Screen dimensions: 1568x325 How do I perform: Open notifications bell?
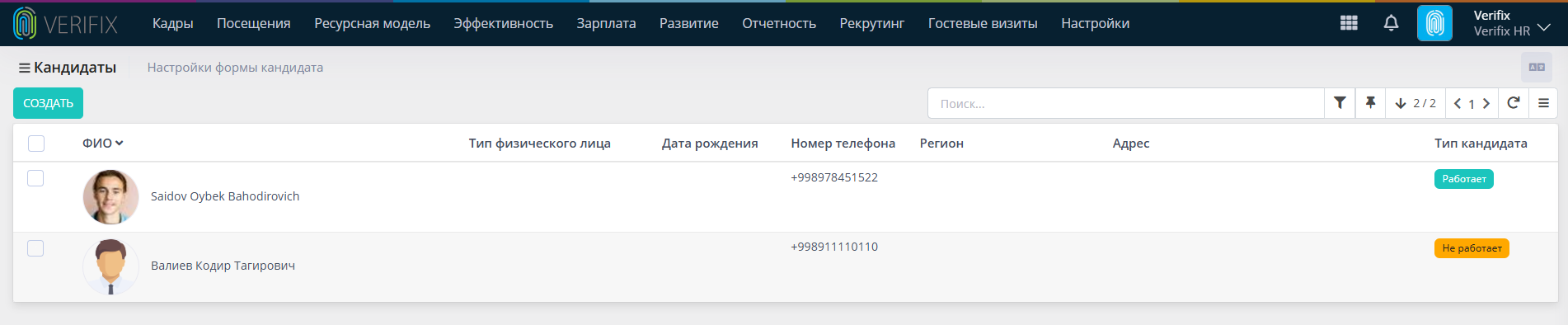click(1391, 23)
